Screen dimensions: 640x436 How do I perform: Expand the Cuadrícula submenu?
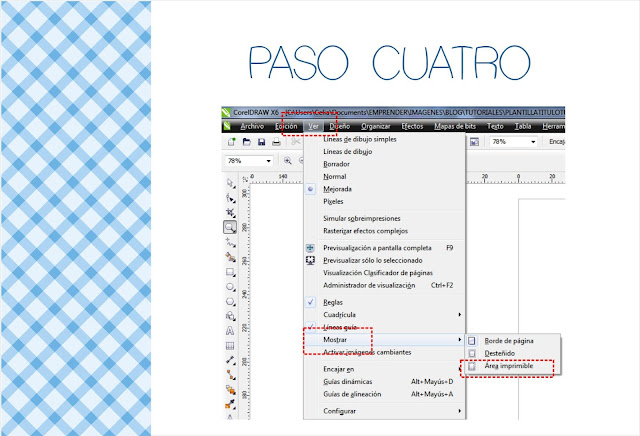[384, 315]
